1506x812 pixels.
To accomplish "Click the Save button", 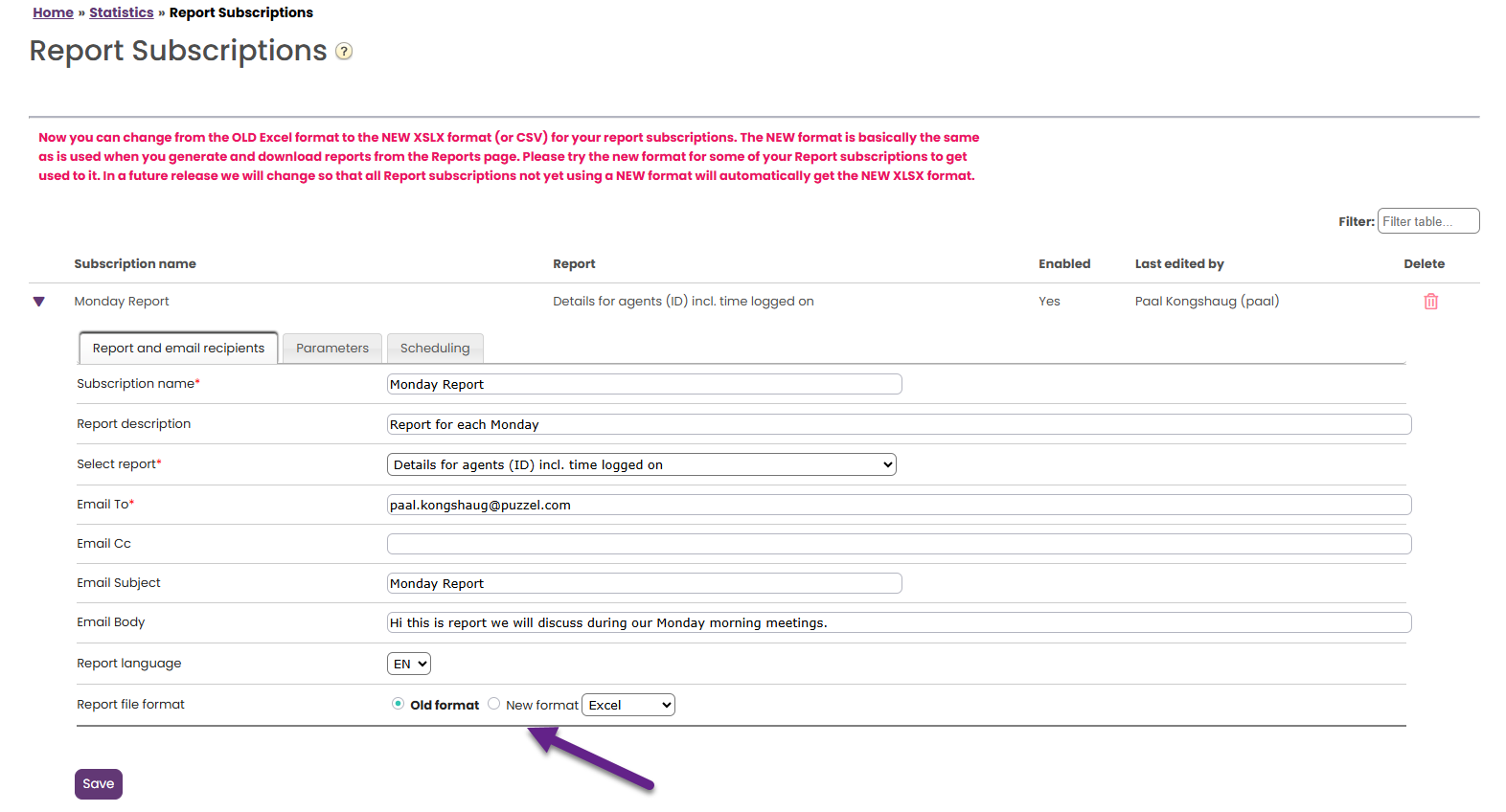I will (x=99, y=783).
